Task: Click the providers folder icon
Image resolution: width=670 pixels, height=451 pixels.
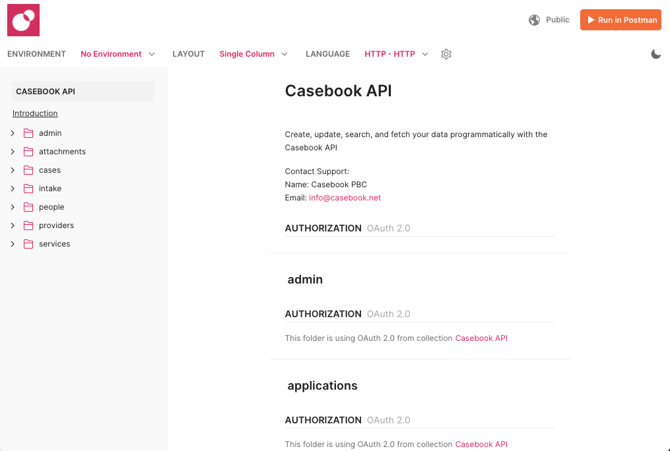Action: click(29, 226)
